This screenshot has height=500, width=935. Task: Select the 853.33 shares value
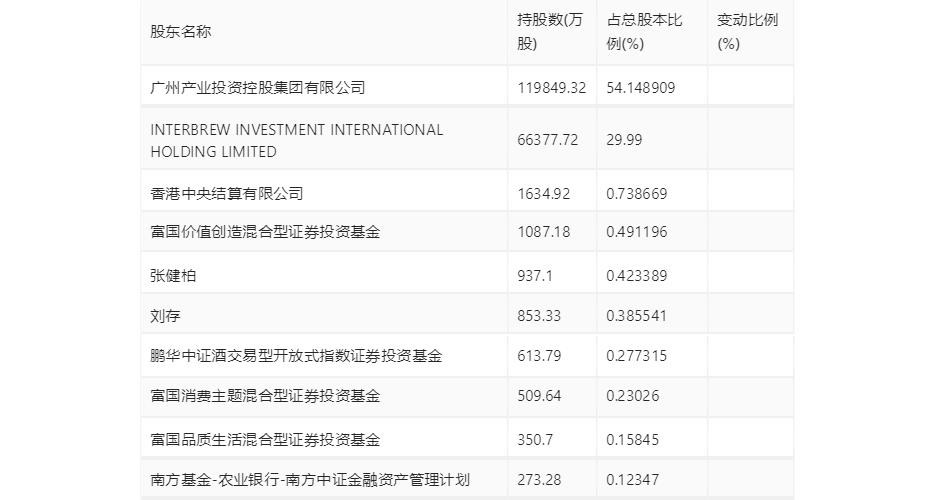[539, 316]
